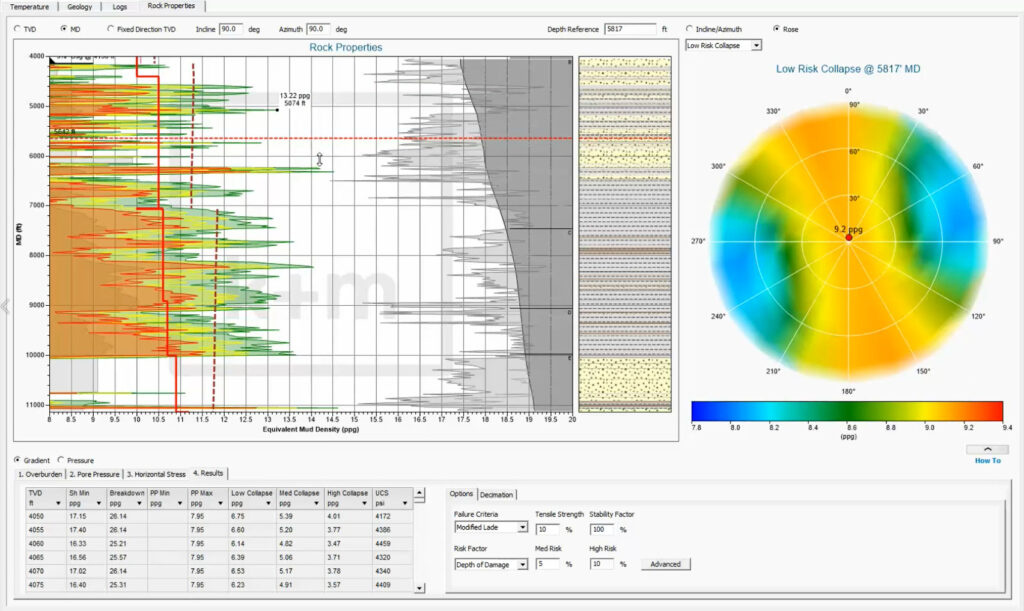Open the Risk Factor dropdown
The image size is (1024, 611).
pyautogui.click(x=522, y=565)
